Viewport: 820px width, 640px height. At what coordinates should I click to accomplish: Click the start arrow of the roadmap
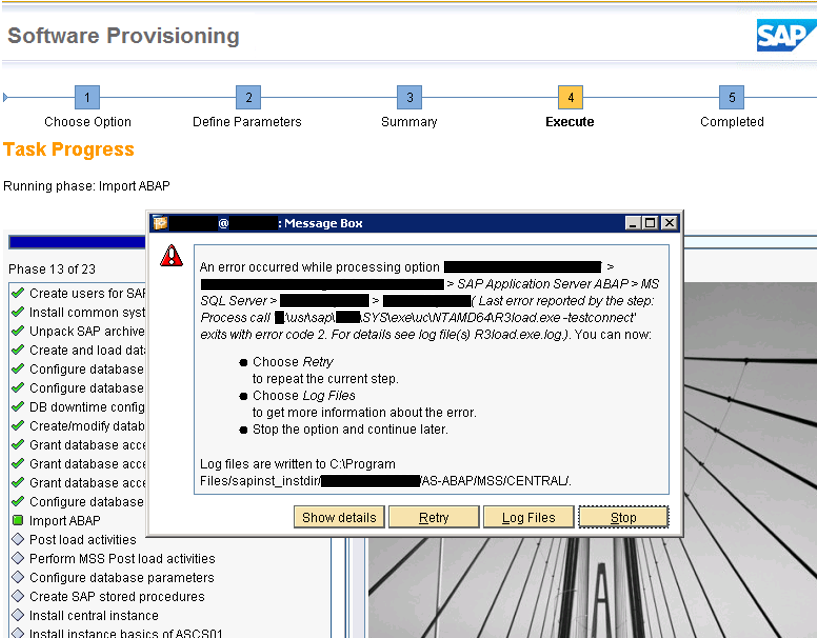tap(5, 97)
